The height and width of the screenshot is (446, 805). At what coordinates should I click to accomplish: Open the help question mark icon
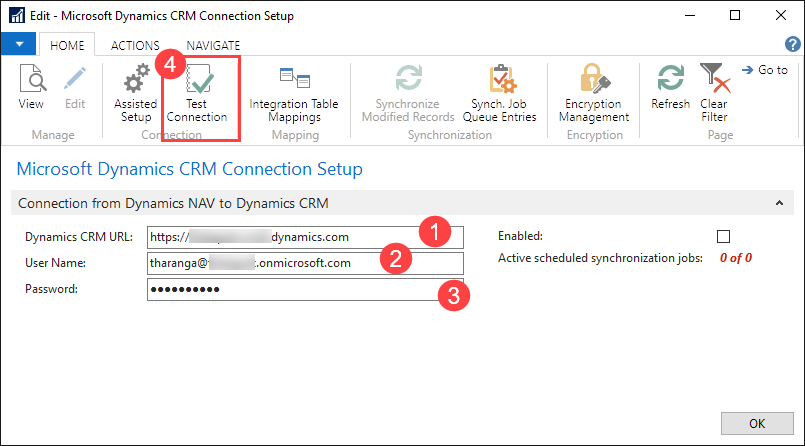click(793, 44)
